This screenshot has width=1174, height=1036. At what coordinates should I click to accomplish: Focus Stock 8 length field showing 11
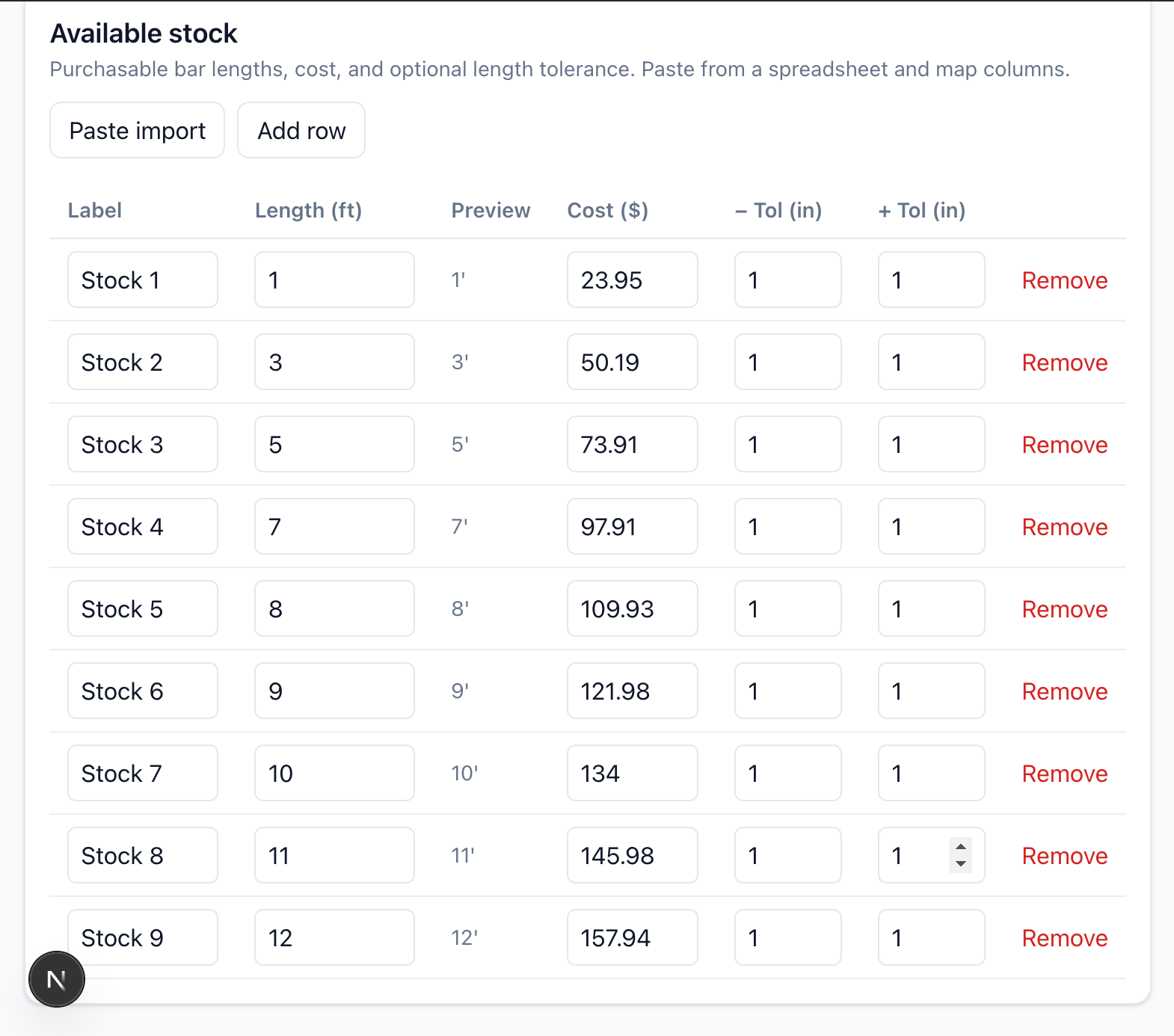(x=334, y=855)
